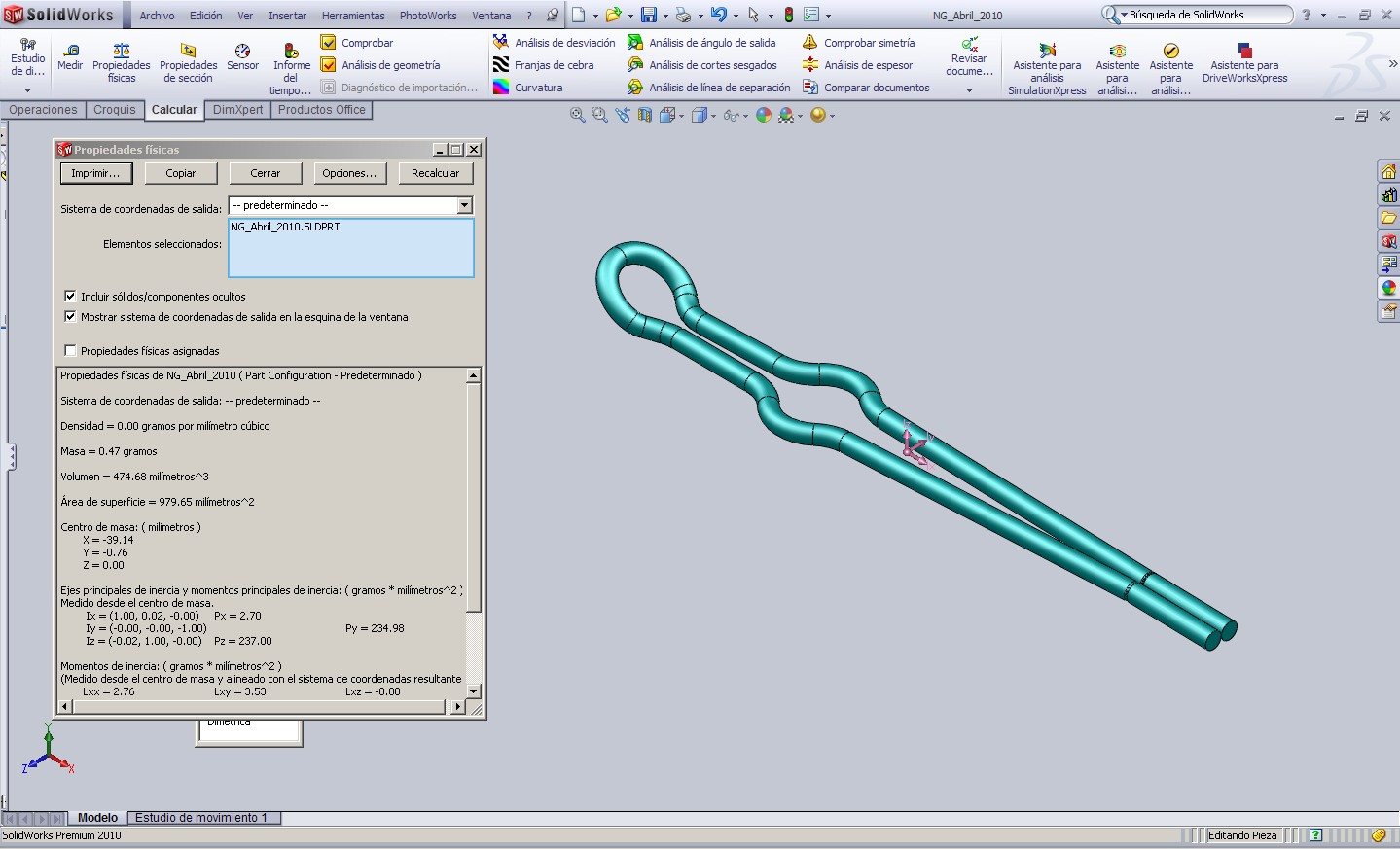Toggle Franjas de cebra display
The image size is (1400, 850).
[x=543, y=65]
